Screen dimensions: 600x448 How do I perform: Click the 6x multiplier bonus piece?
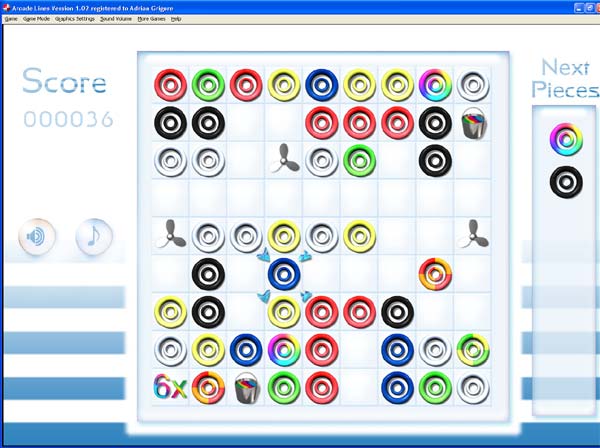[x=170, y=386]
